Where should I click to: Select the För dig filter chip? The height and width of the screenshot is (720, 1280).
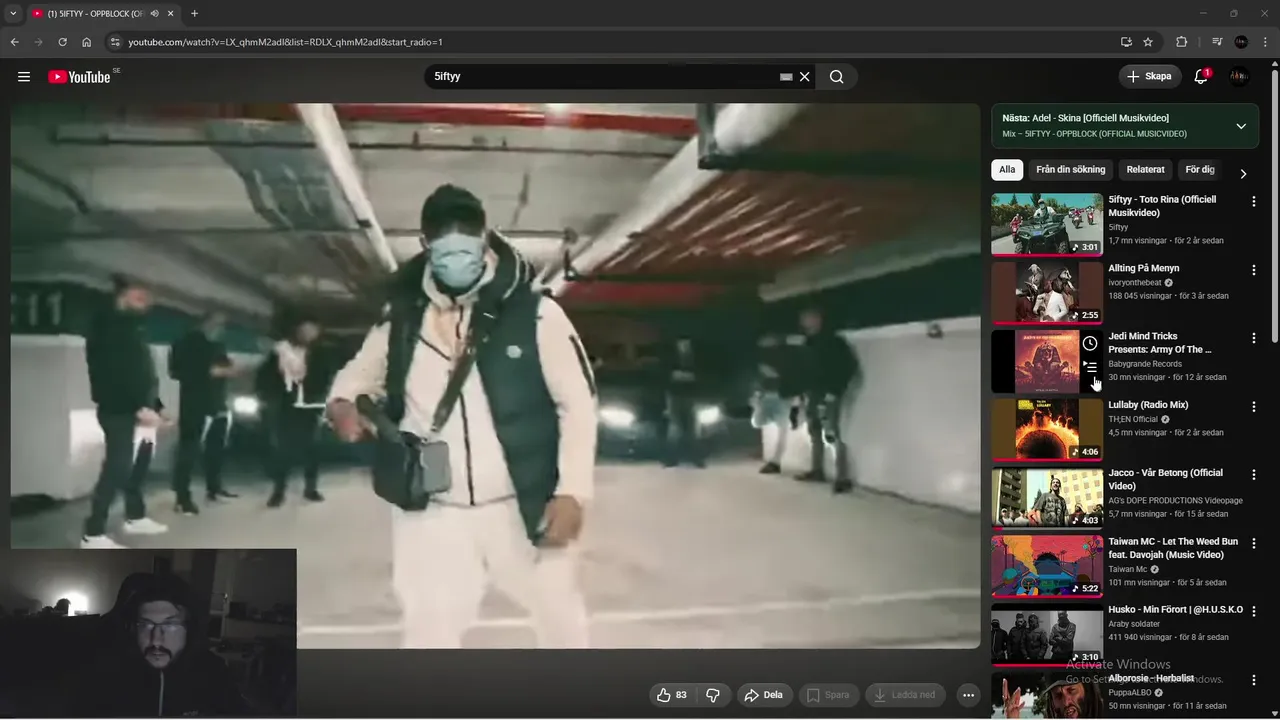tap(1199, 170)
